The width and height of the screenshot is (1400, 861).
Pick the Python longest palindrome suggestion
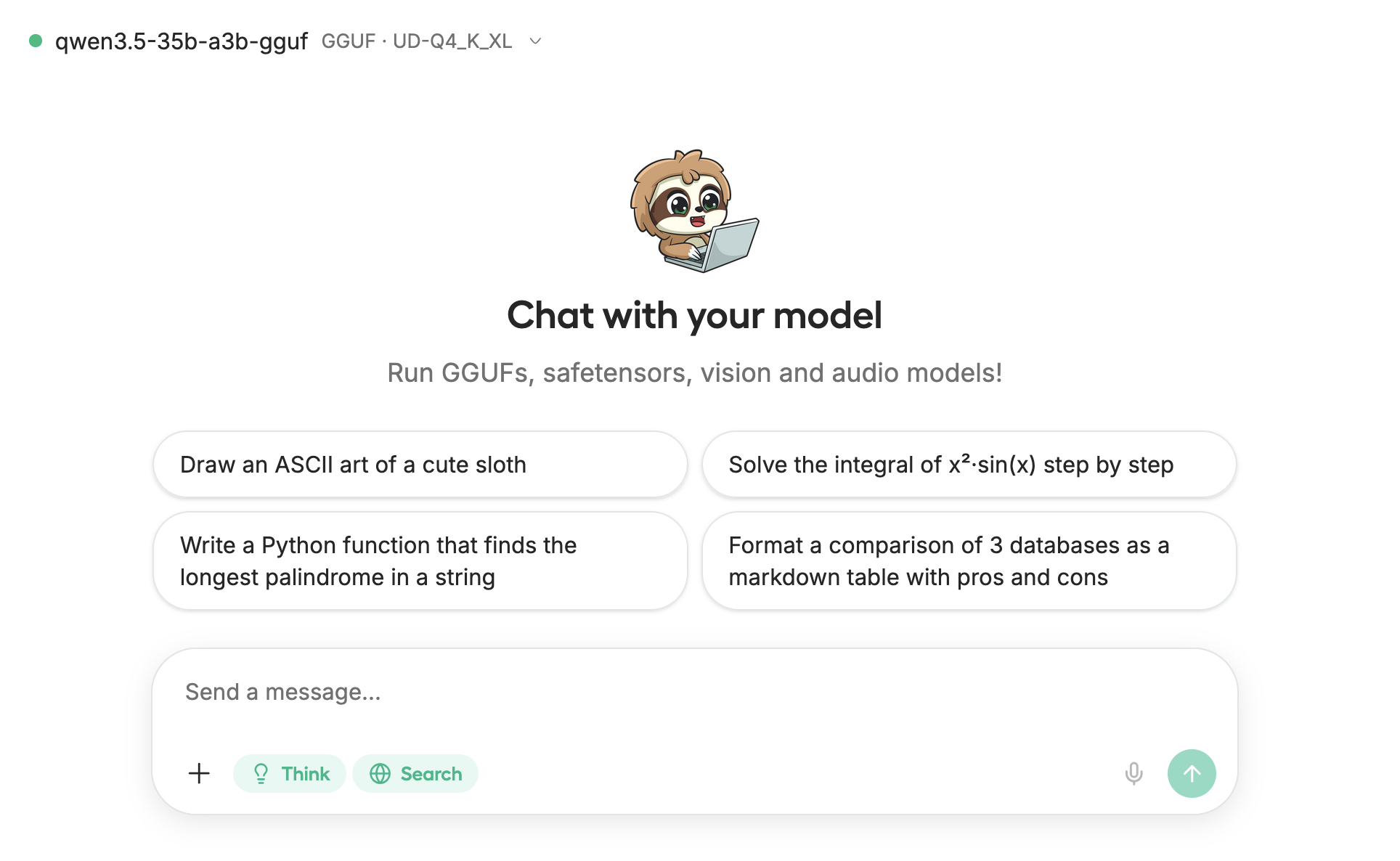click(x=420, y=561)
